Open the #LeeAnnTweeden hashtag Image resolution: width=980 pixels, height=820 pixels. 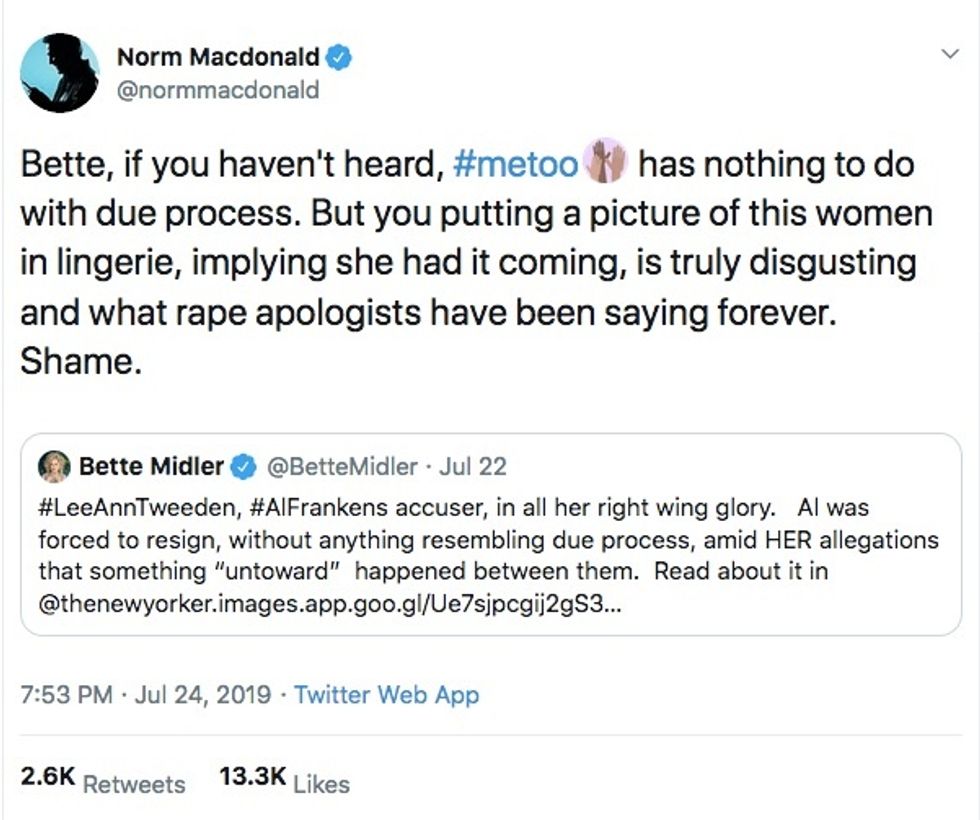coord(137,507)
